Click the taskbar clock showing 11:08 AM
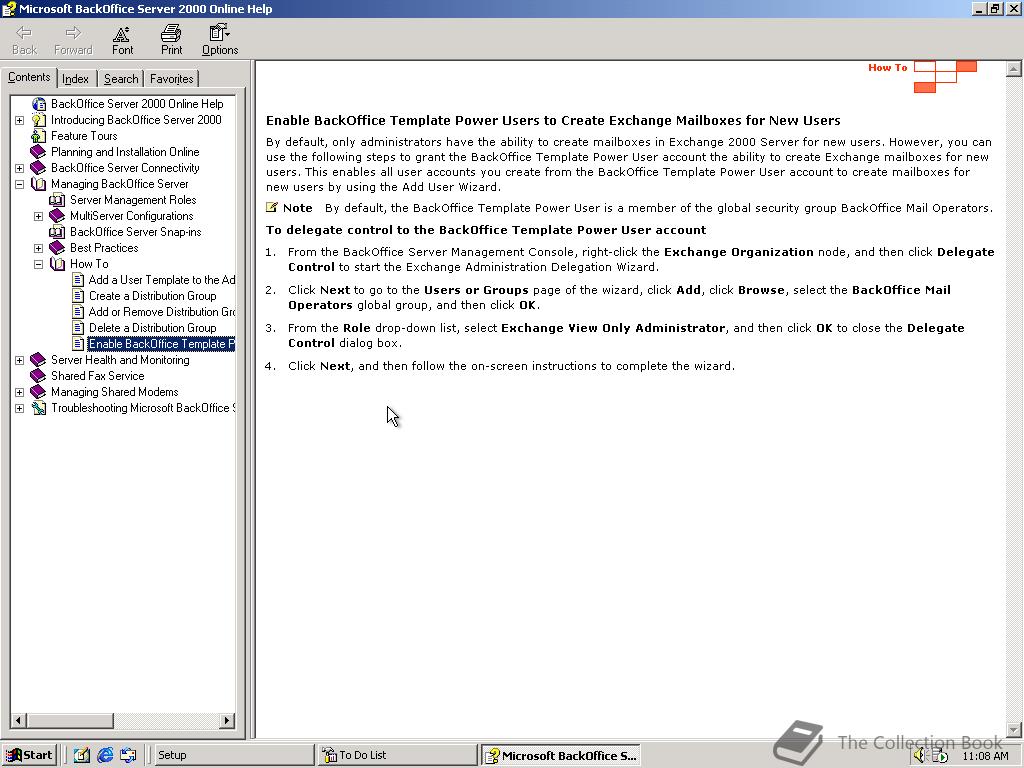1024x768 pixels. 985,756
